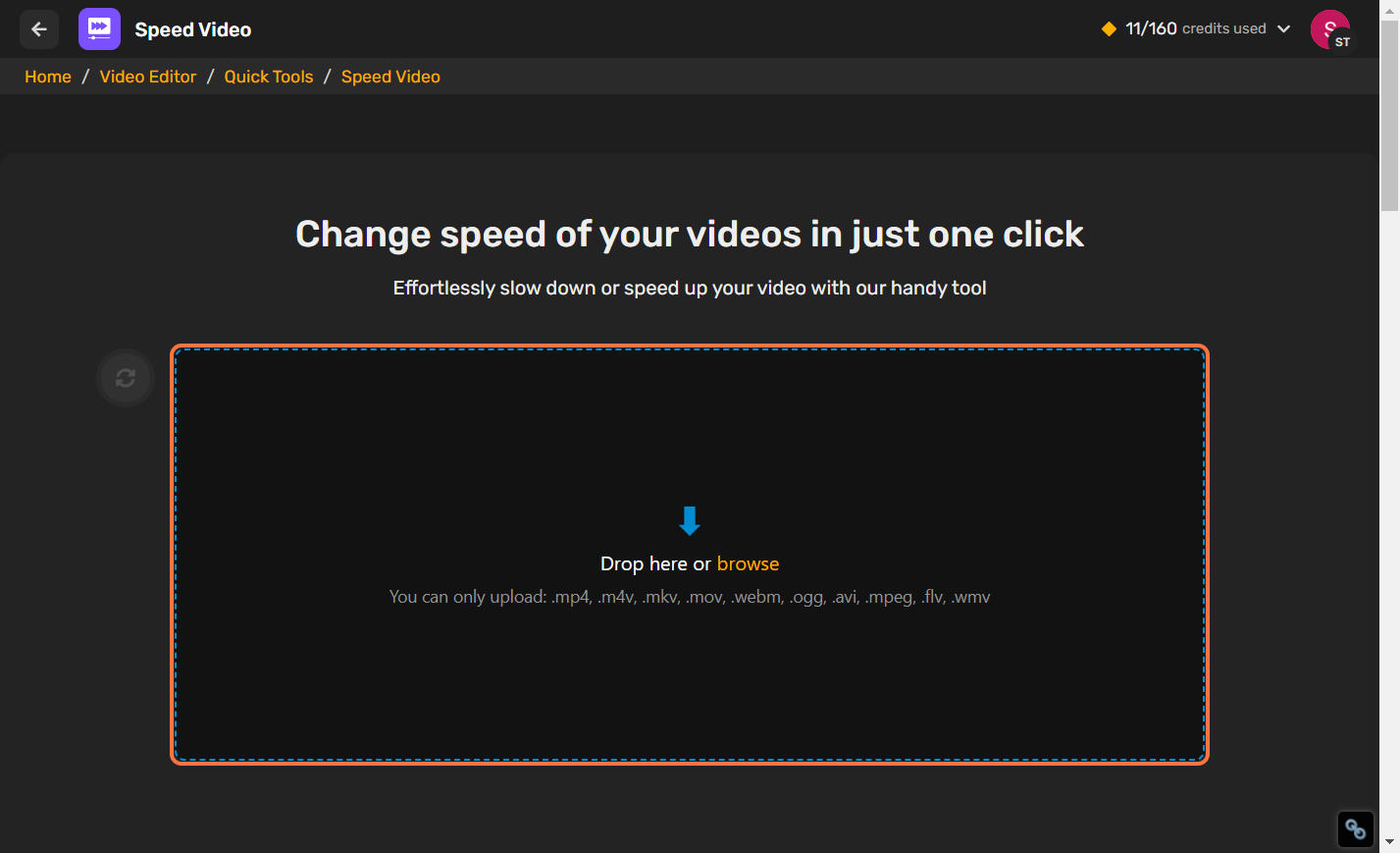Viewport: 1400px width, 853px height.
Task: Go to Home breadcrumb link
Action: (48, 77)
